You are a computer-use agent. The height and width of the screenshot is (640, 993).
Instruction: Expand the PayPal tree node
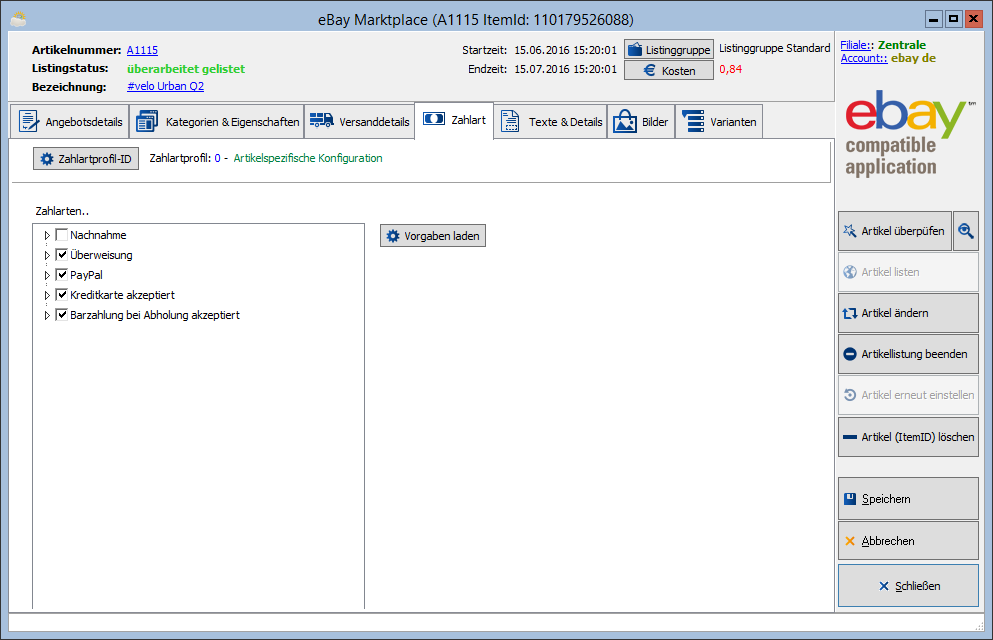pyautogui.click(x=47, y=275)
